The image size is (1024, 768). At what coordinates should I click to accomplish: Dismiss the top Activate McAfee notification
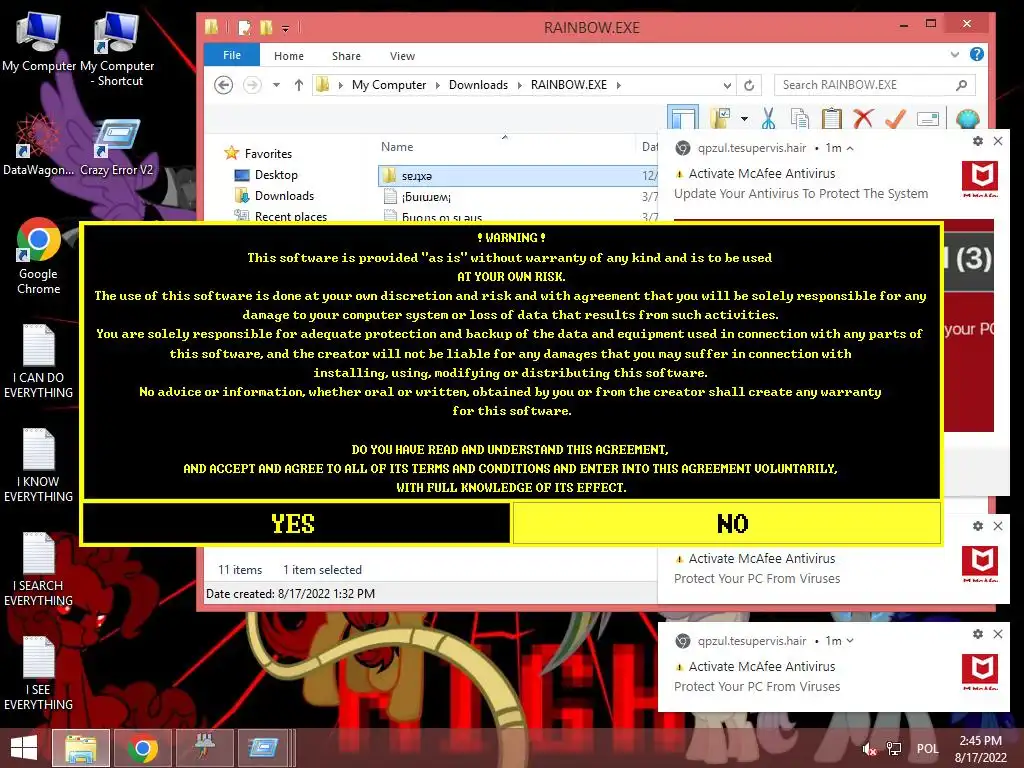pyautogui.click(x=998, y=141)
